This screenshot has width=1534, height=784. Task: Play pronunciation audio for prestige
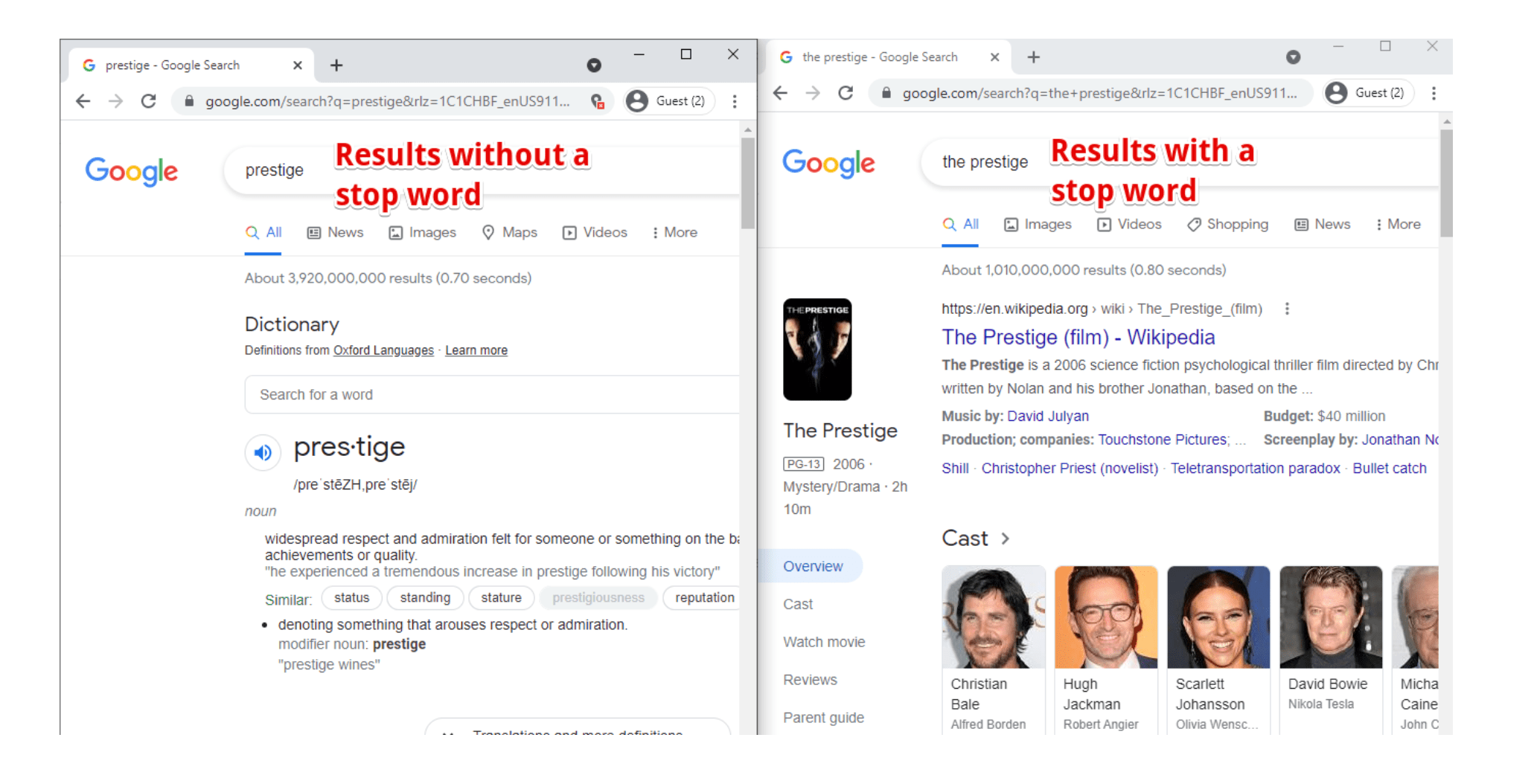pos(263,452)
